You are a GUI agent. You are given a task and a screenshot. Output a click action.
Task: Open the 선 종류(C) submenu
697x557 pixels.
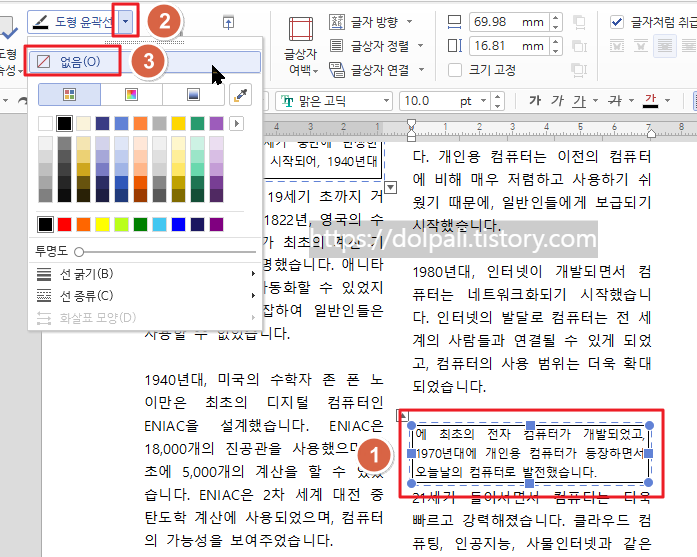(x=144, y=296)
